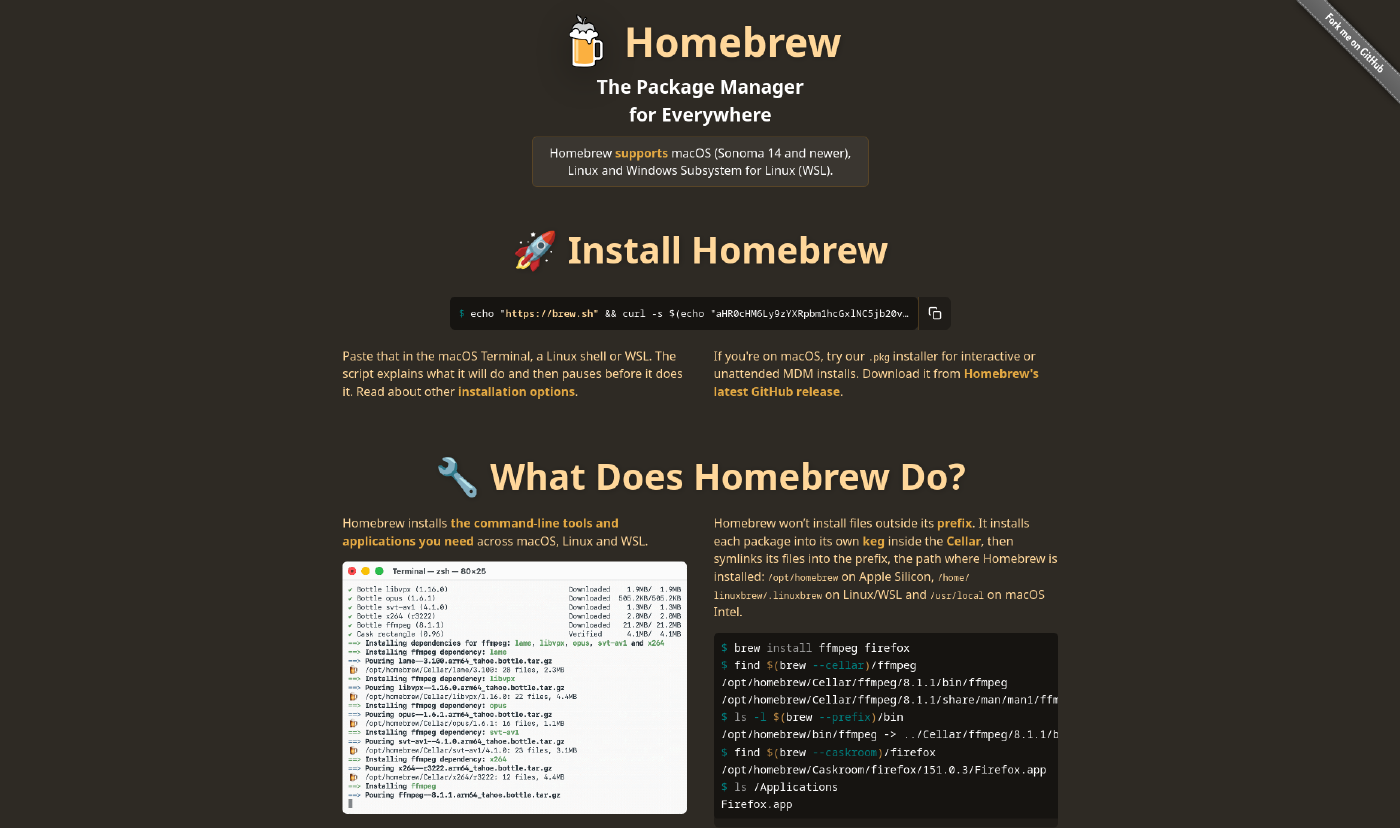Click the 'What Does Homebrew Do?' heading
Image resolution: width=1400 pixels, height=828 pixels.
coord(727,477)
